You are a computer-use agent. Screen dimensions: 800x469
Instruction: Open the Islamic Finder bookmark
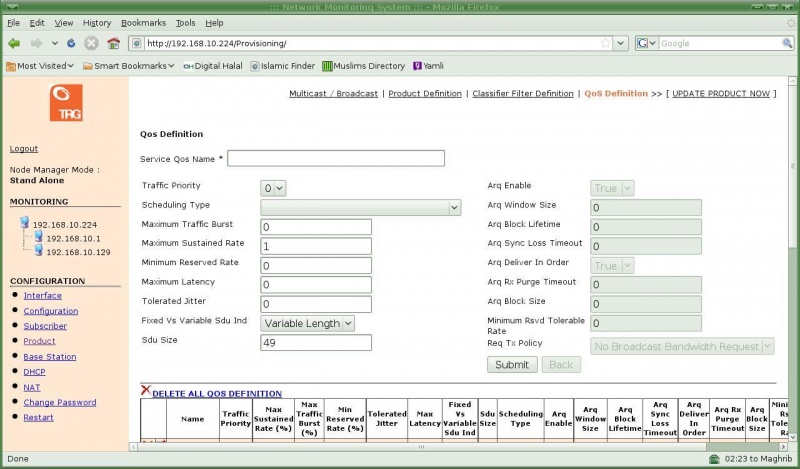(283, 66)
